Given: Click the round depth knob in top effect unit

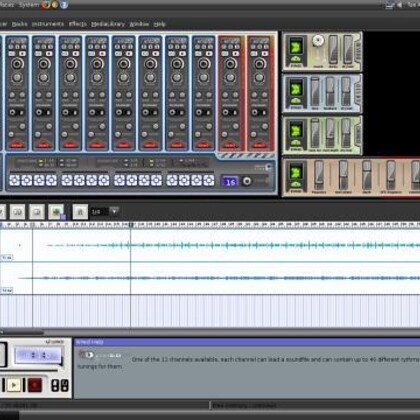Looking at the screenshot, I should click(318, 41).
